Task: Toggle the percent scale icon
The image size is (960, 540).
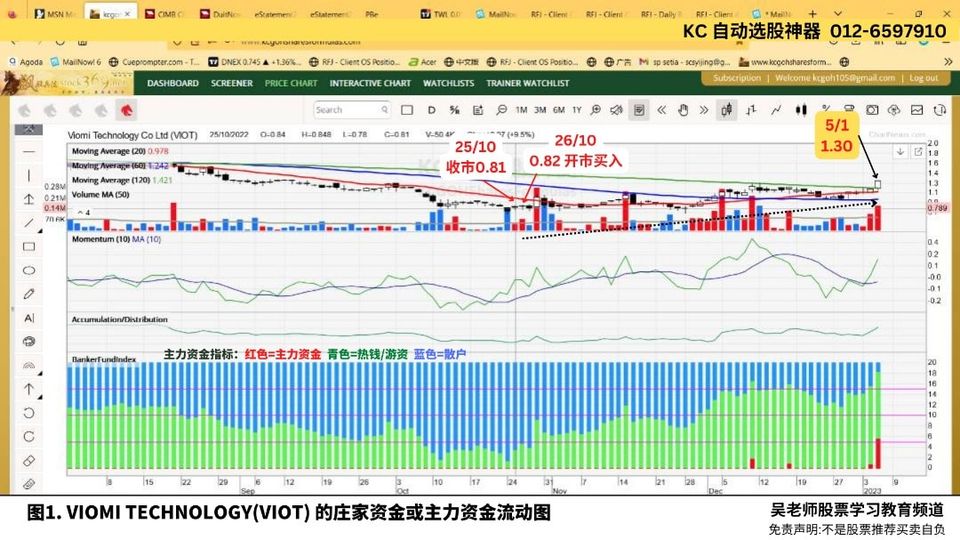Action: 454,110
